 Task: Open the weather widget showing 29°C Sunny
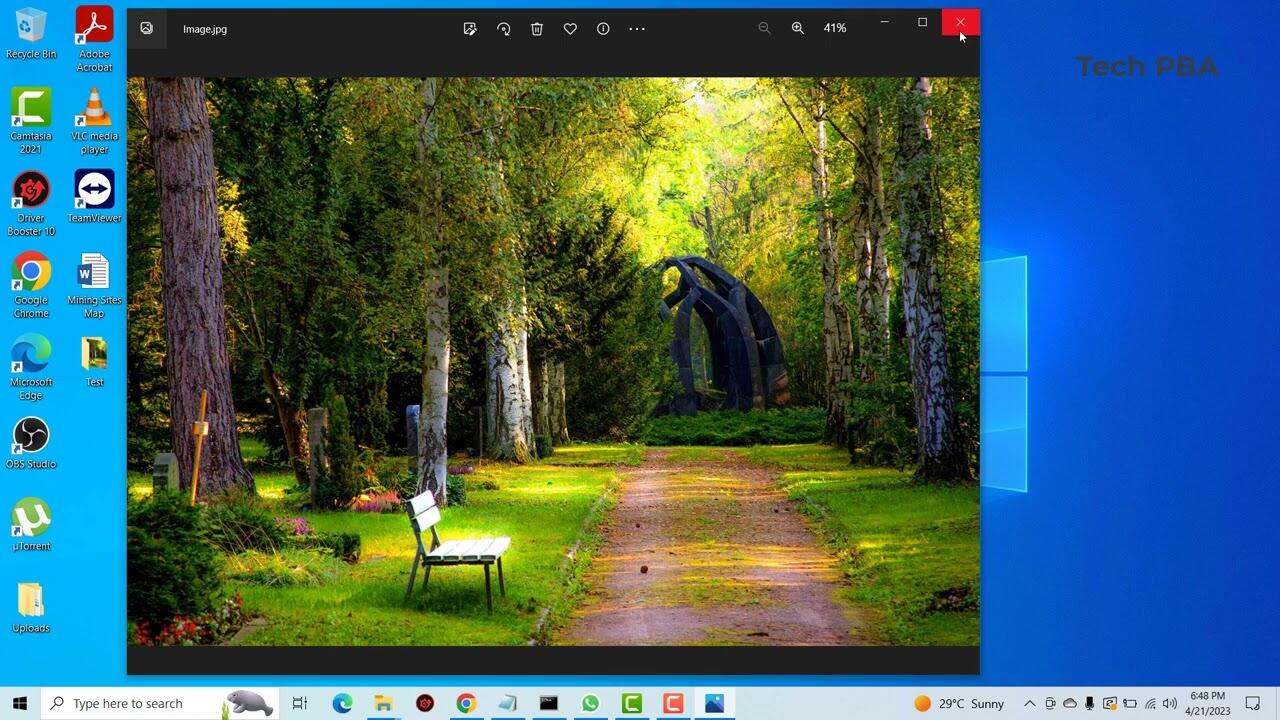(x=958, y=704)
